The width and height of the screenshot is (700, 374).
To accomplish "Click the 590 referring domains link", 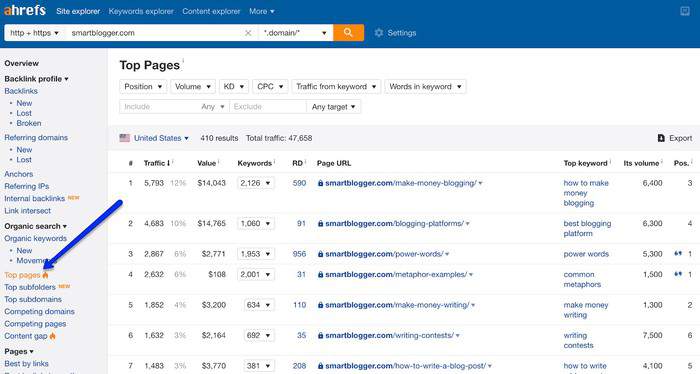I will click(x=299, y=183).
